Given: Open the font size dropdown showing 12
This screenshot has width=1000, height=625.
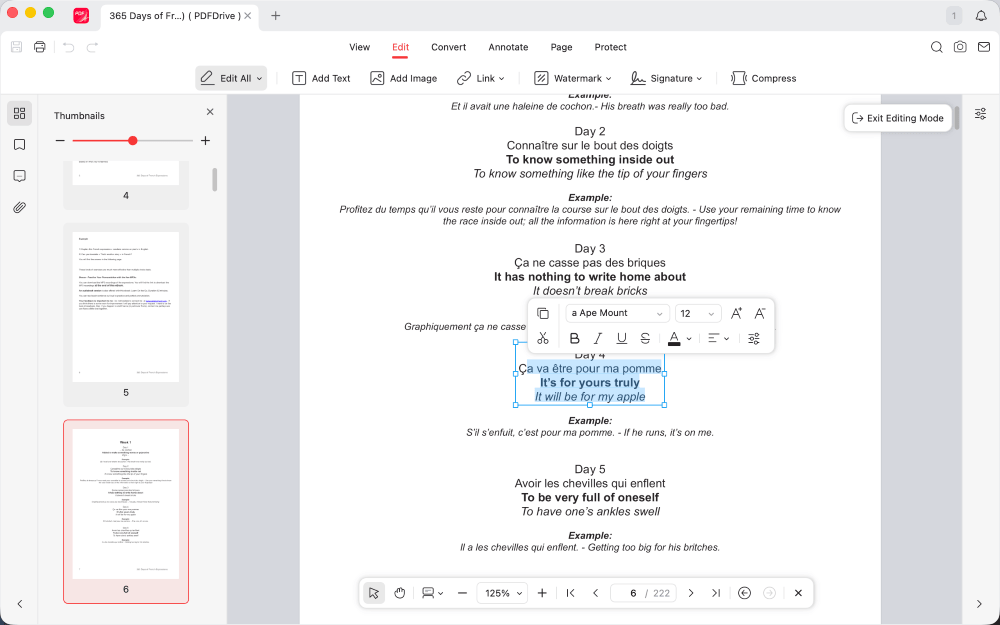Looking at the screenshot, I should tap(697, 313).
